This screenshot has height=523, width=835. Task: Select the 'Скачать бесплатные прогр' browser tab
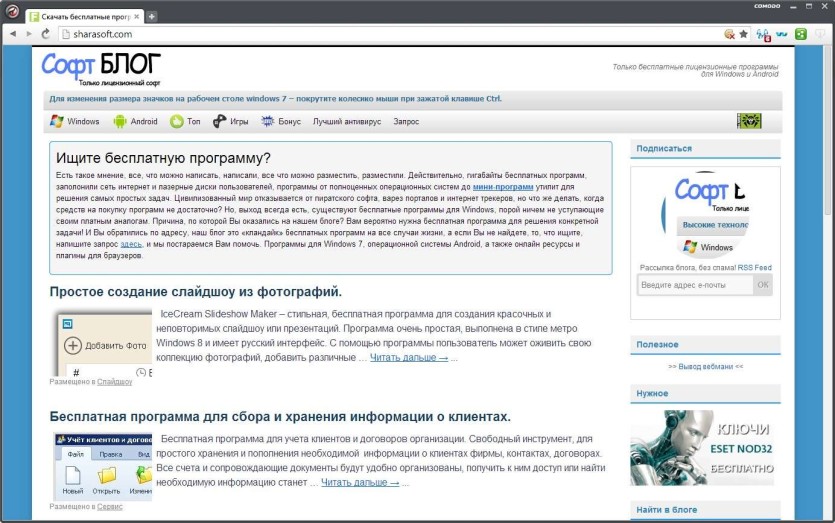85,17
